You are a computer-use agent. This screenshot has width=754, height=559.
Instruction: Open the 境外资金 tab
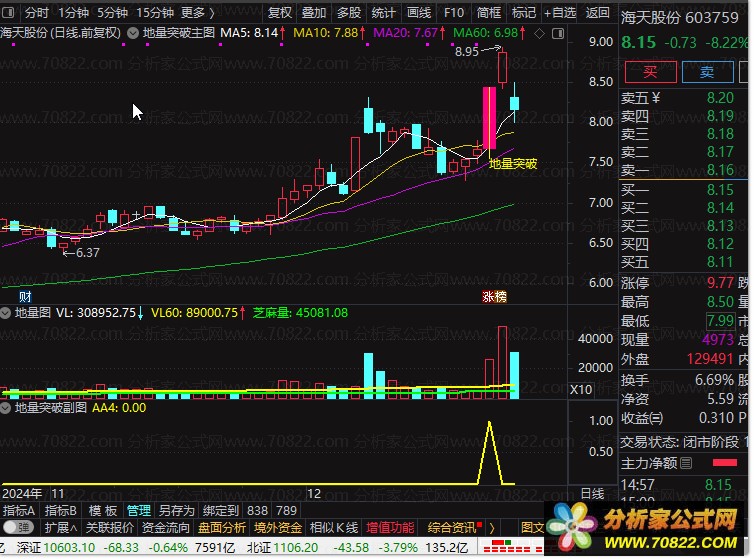(278, 528)
